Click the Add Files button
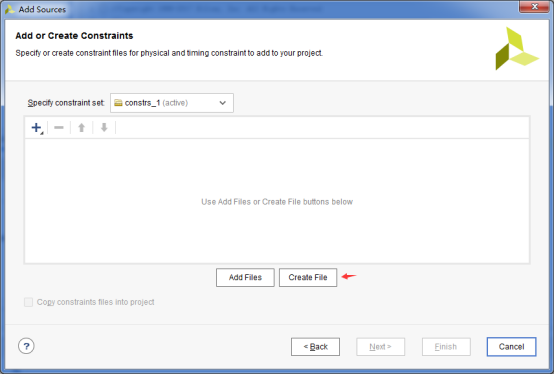The image size is (554, 374). [x=245, y=278]
